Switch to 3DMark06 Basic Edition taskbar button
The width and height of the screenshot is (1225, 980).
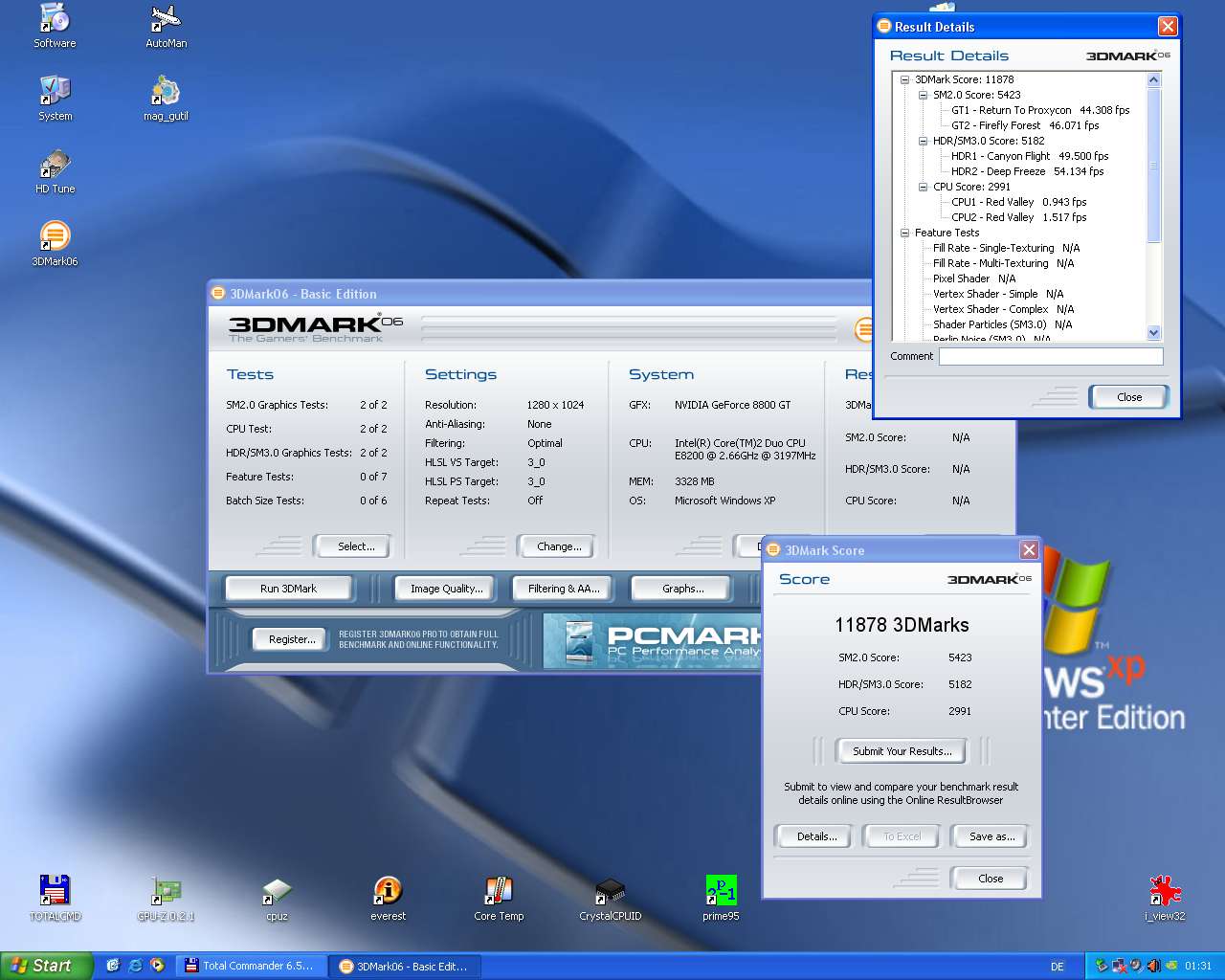(x=407, y=966)
